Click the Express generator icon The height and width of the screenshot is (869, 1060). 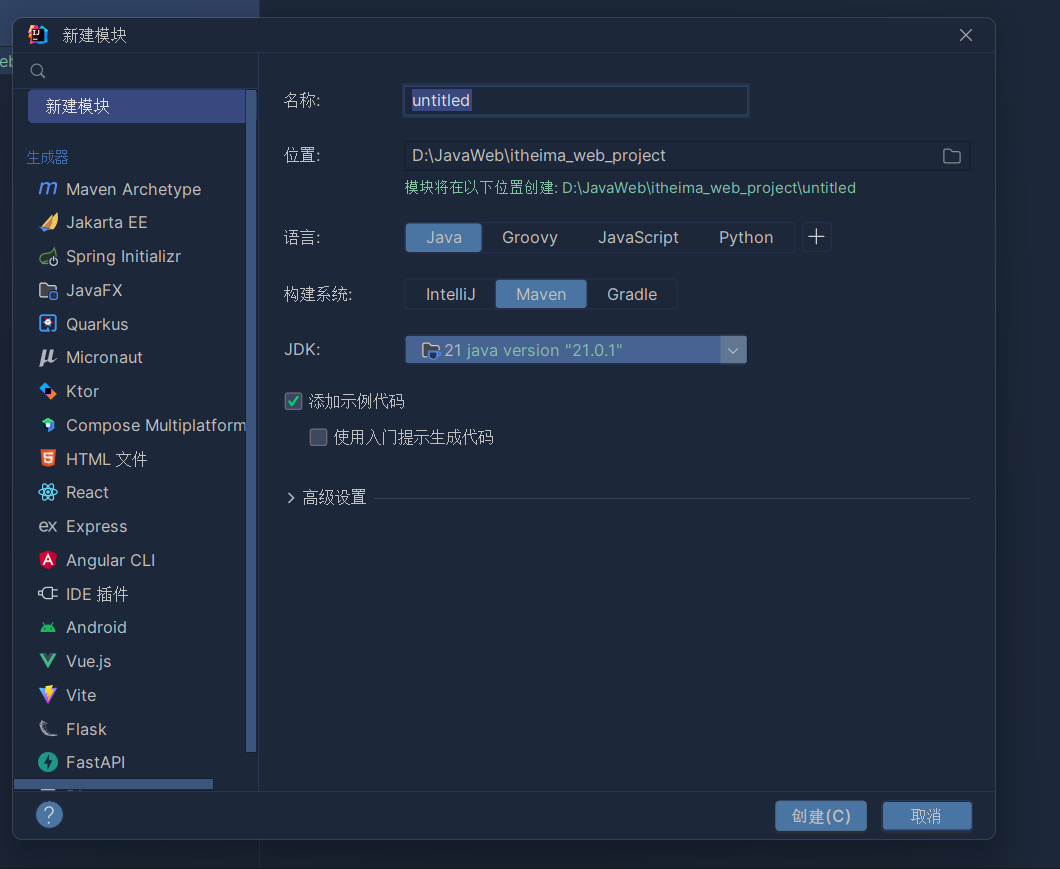click(48, 526)
